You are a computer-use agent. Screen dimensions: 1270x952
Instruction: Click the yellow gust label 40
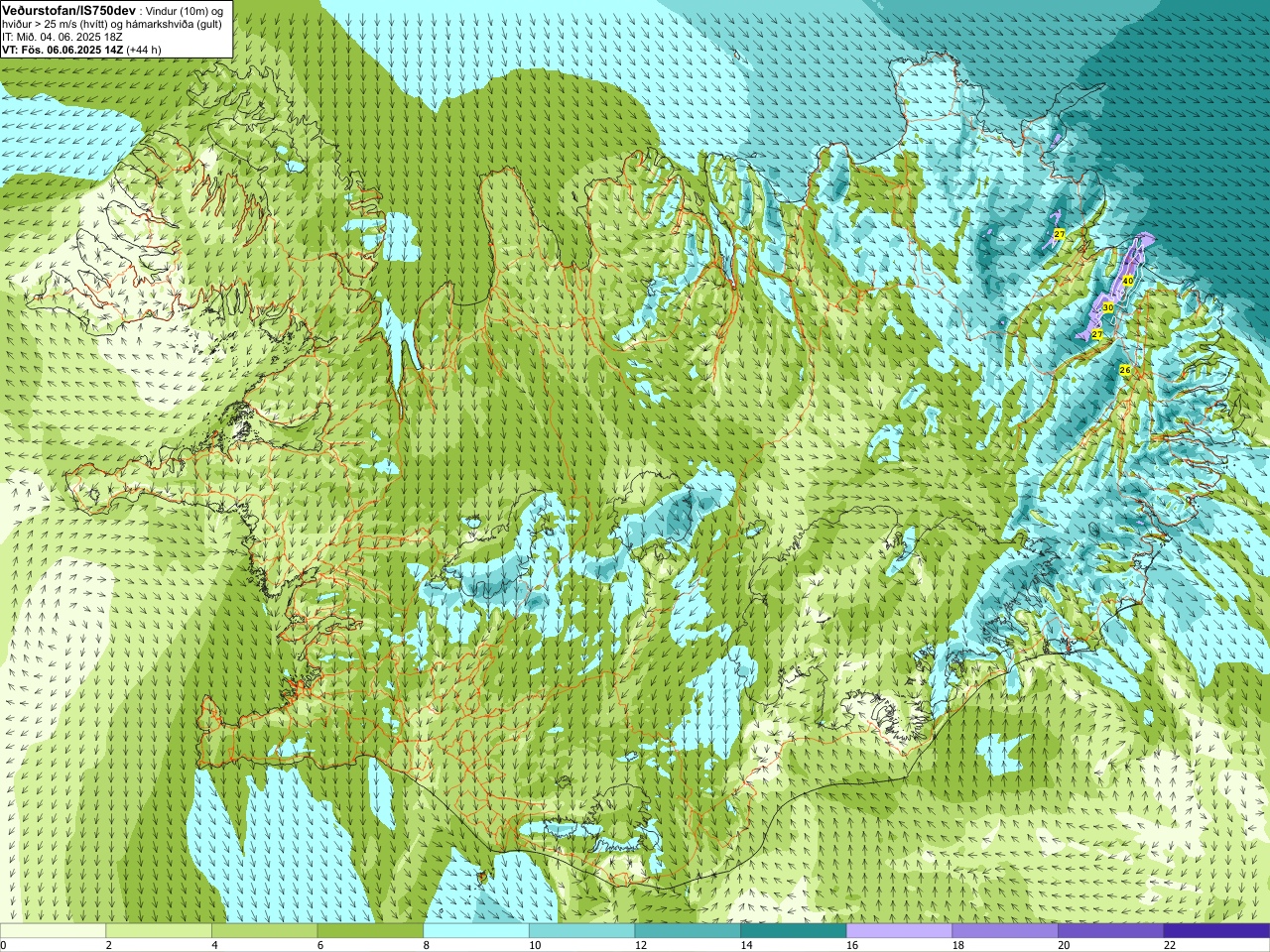point(1127,281)
